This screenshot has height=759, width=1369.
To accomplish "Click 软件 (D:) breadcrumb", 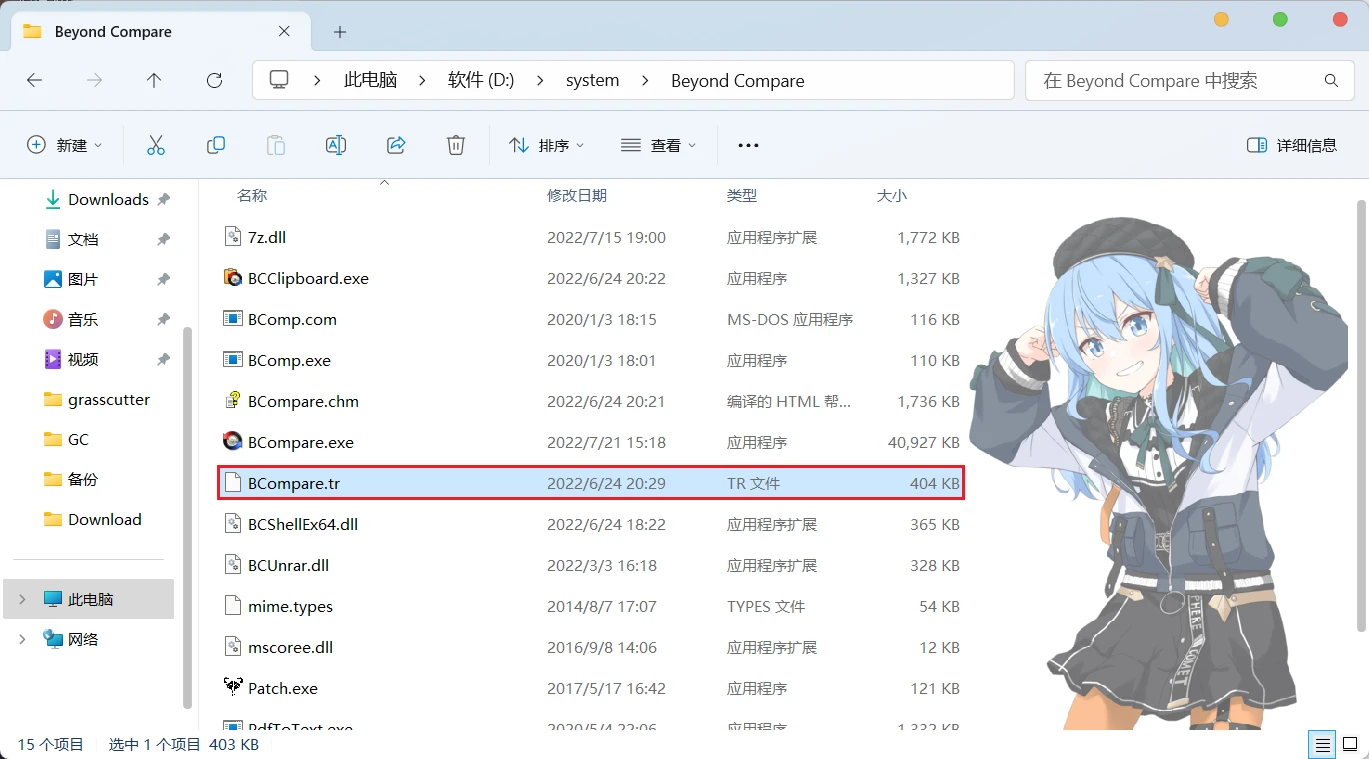I will point(481,80).
